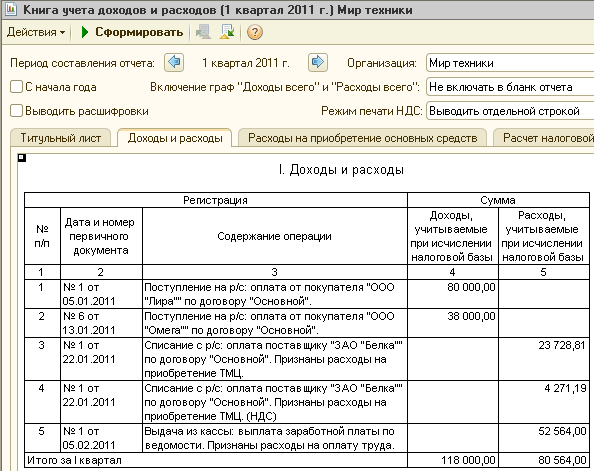Viewport: 594px width, 471px height.
Task: Open the Действия menu
Action: click(36, 32)
